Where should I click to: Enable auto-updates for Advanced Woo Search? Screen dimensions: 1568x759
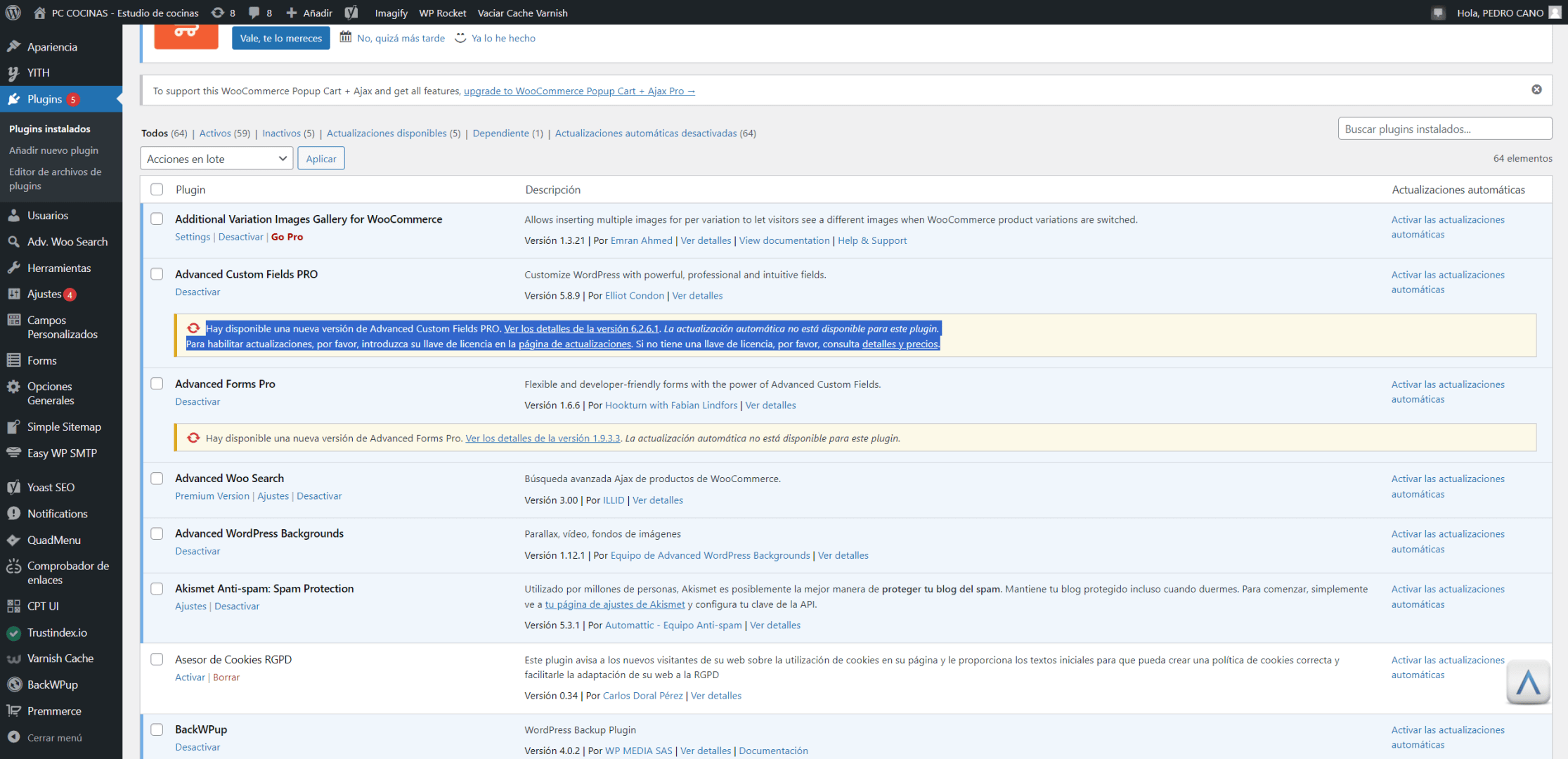(1448, 486)
